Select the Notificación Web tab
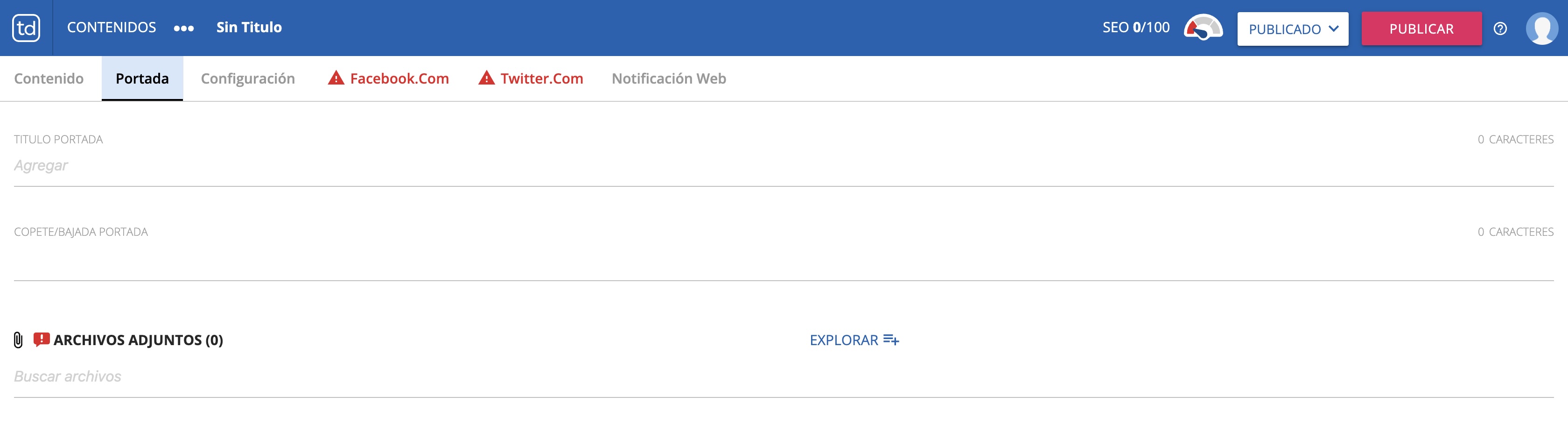Viewport: 1568px width, 439px height. (x=668, y=78)
